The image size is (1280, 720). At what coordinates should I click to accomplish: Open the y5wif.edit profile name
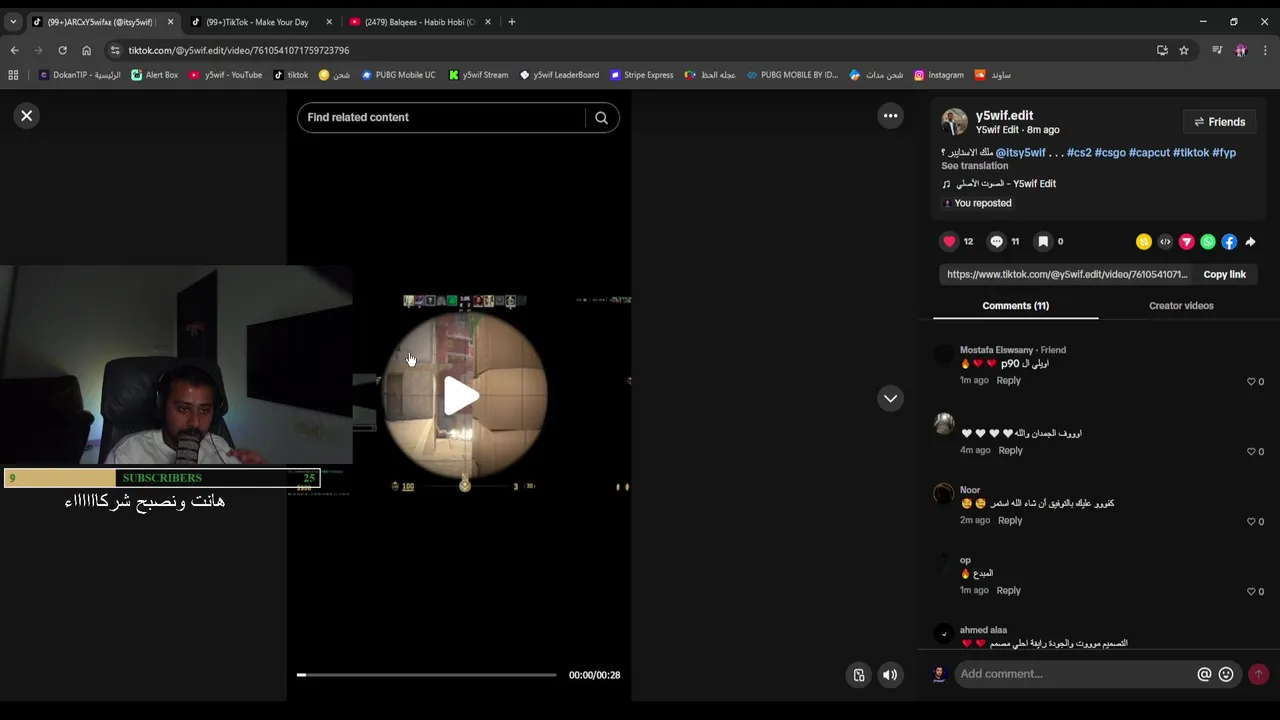click(1004, 115)
